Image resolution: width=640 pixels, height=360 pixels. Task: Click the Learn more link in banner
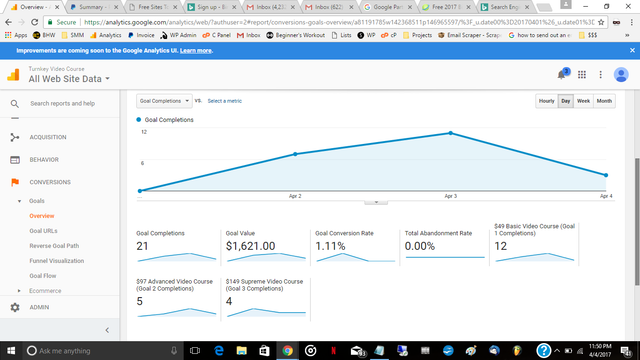[196, 51]
